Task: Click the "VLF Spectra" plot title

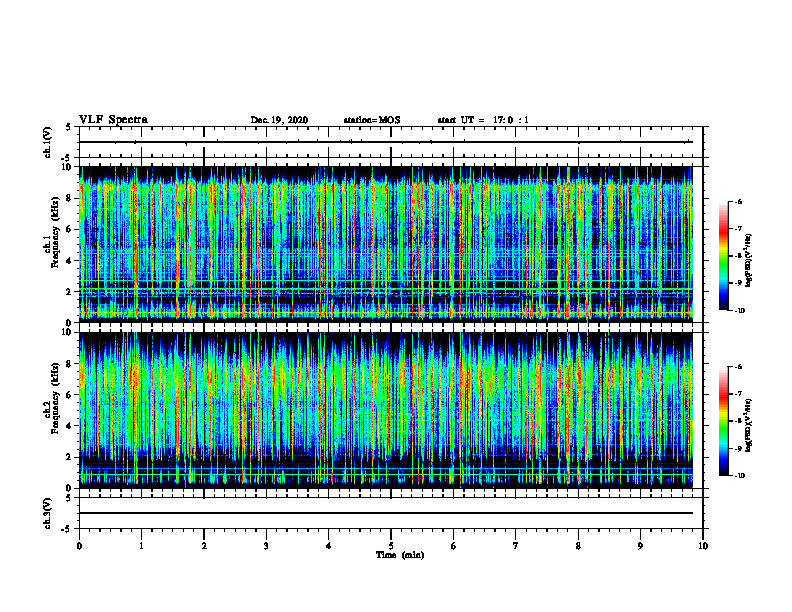Action: pos(113,120)
